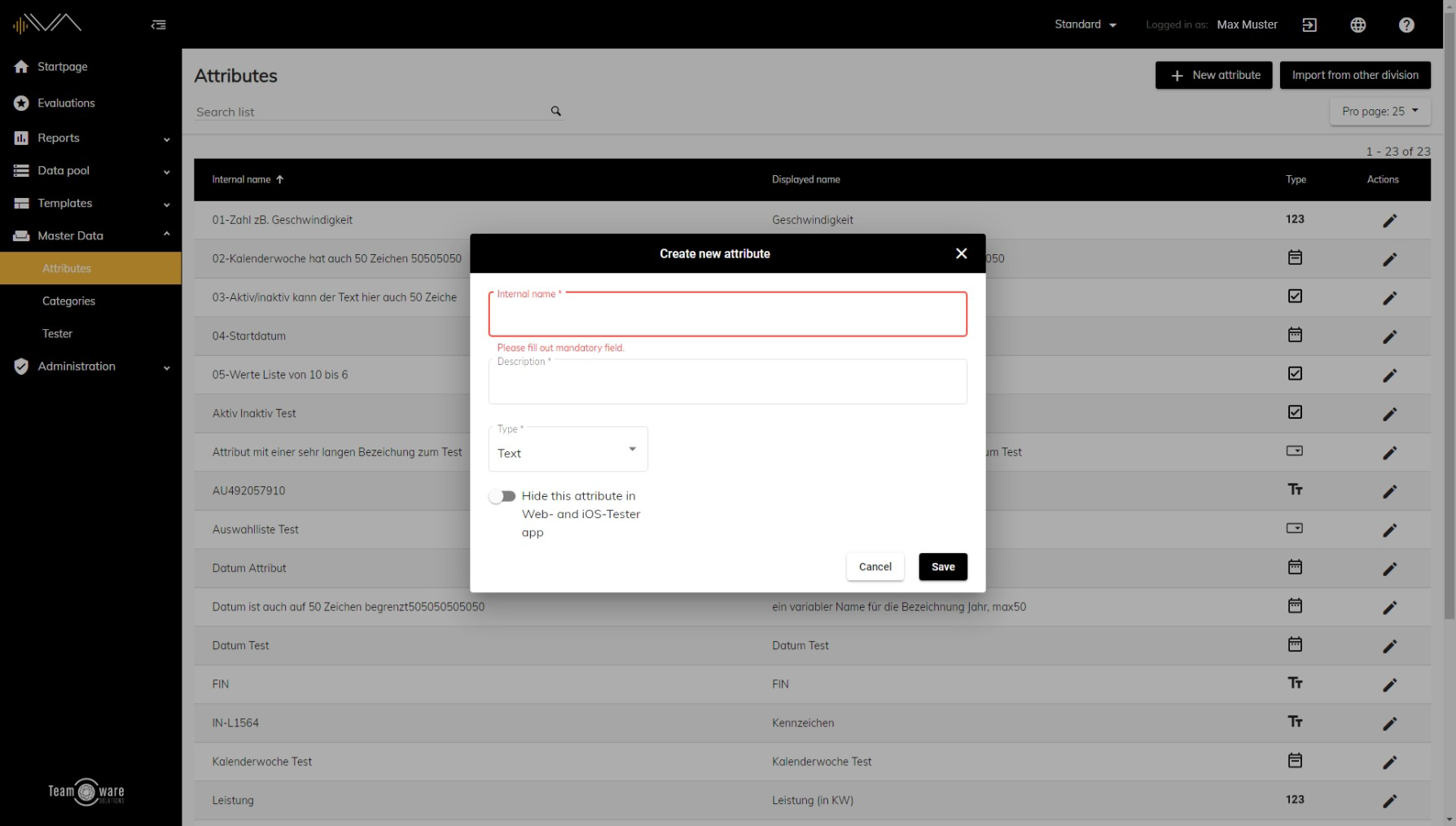Click the checkbox type icon for Aktiv Inaktiv Test

tap(1295, 412)
